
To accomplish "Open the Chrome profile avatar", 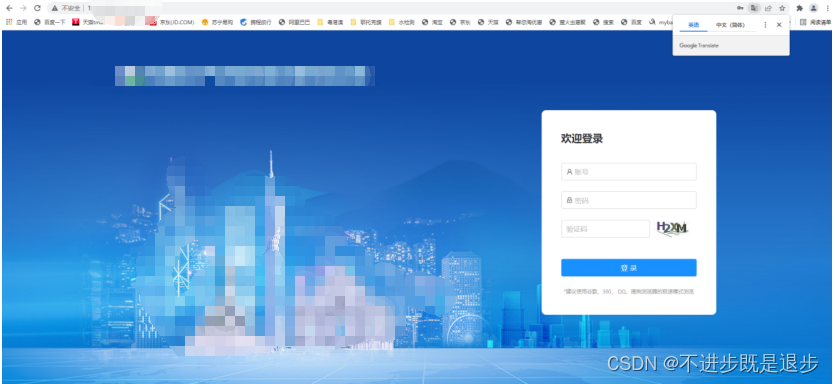I will click(813, 8).
